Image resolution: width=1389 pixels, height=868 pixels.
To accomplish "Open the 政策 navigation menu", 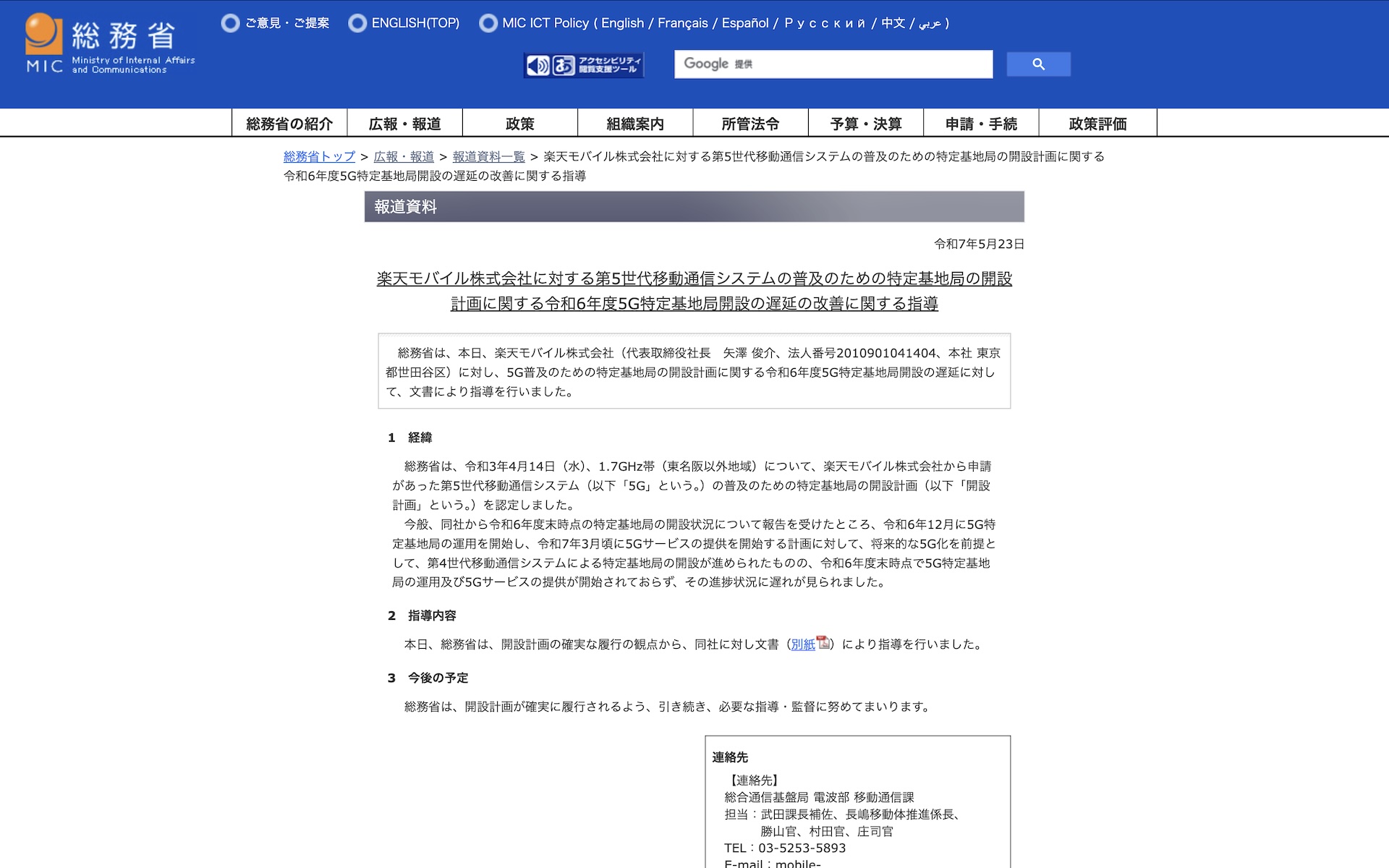I will tap(520, 123).
